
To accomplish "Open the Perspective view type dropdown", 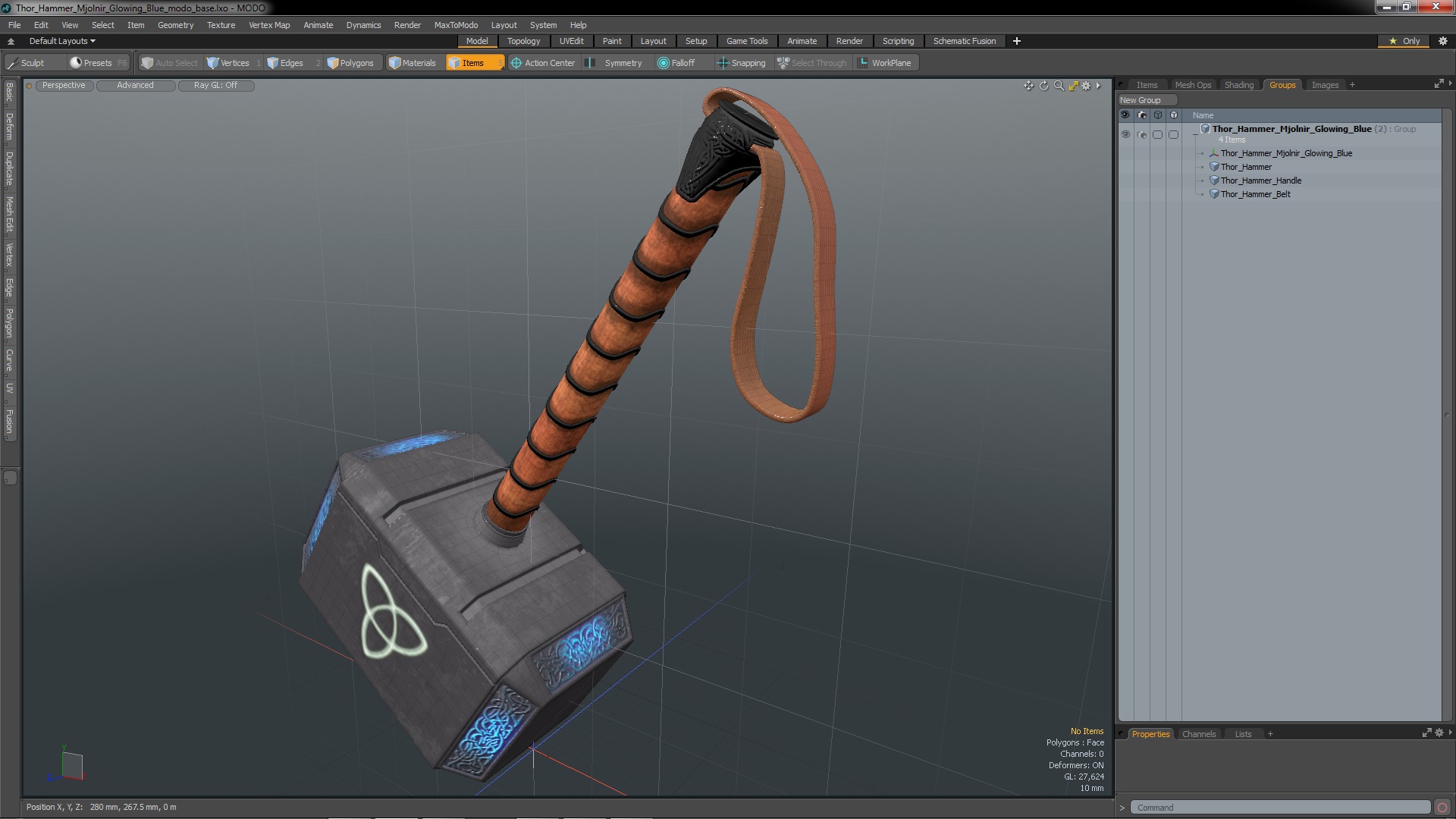I will point(64,85).
